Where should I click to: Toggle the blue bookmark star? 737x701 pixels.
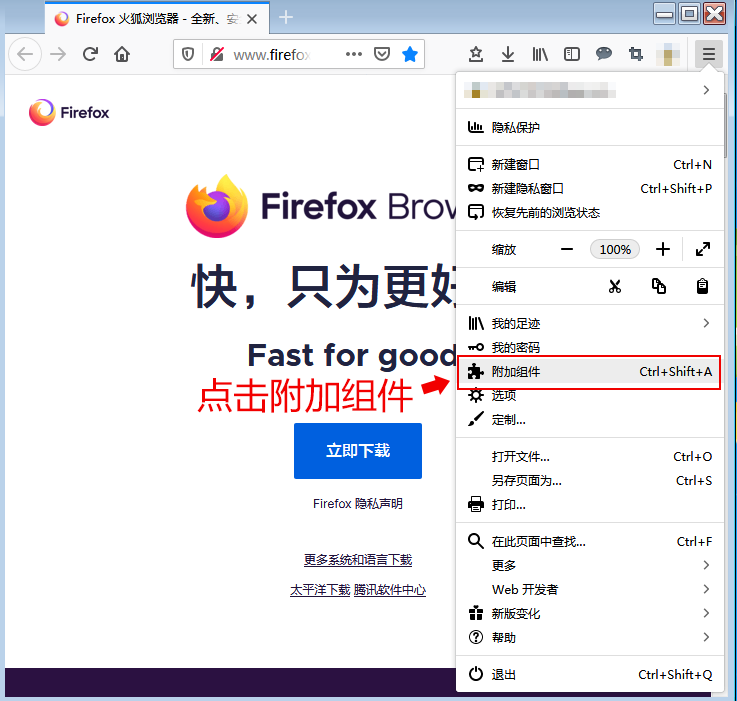pyautogui.click(x=410, y=55)
